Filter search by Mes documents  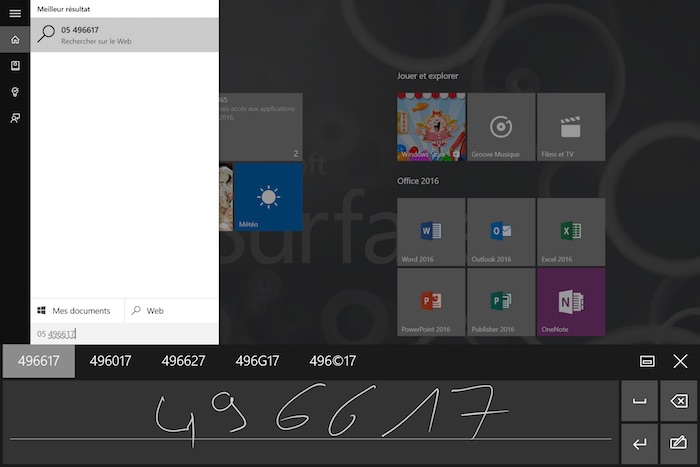(77, 311)
